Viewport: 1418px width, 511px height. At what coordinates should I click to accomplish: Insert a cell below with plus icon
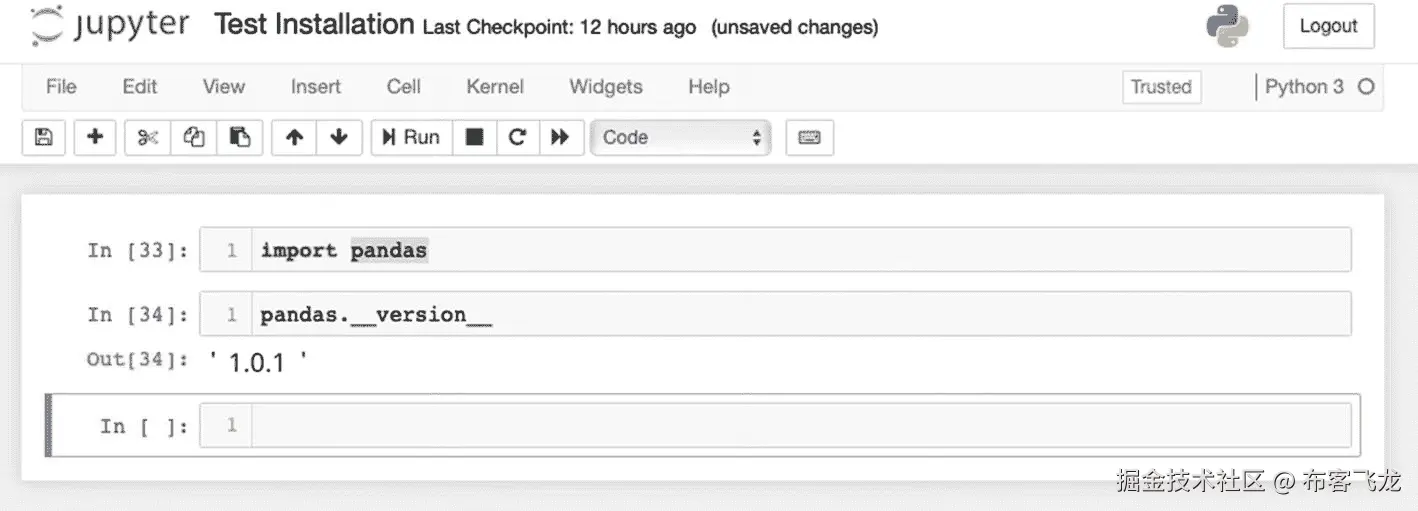pos(95,138)
